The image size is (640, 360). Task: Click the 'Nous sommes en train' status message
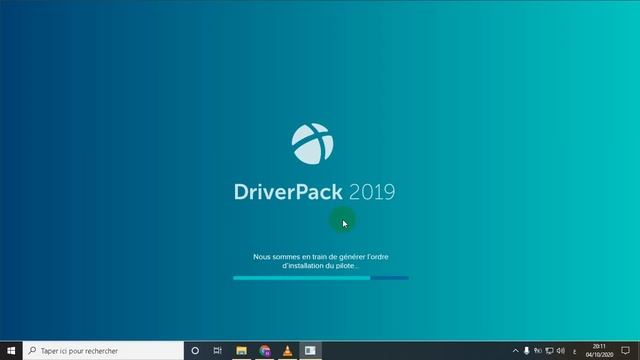[321, 261]
